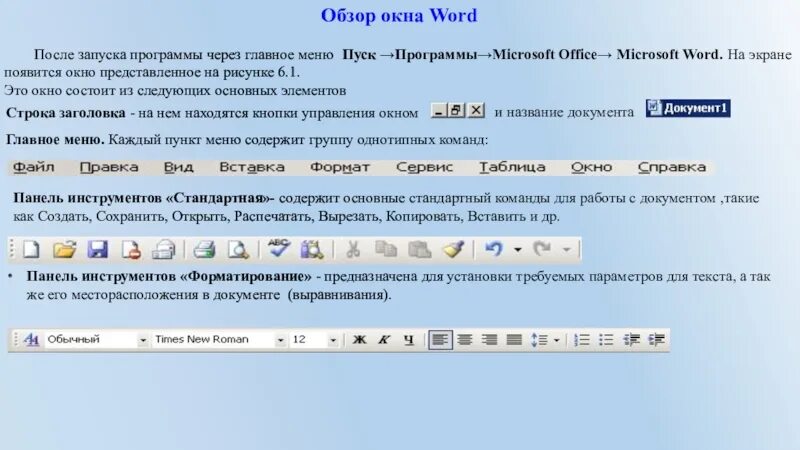Toggle align right button
Image resolution: width=800 pixels, height=450 pixels.
pyautogui.click(x=489, y=340)
